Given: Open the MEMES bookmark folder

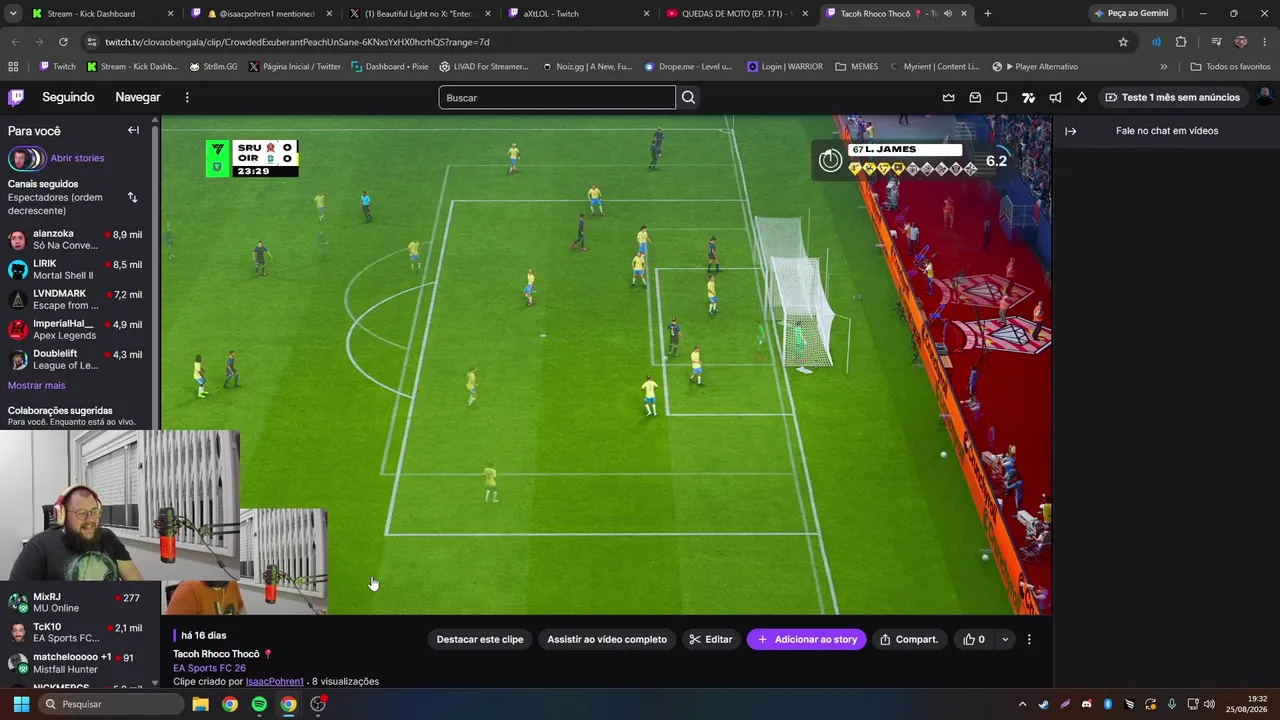Looking at the screenshot, I should tap(857, 67).
